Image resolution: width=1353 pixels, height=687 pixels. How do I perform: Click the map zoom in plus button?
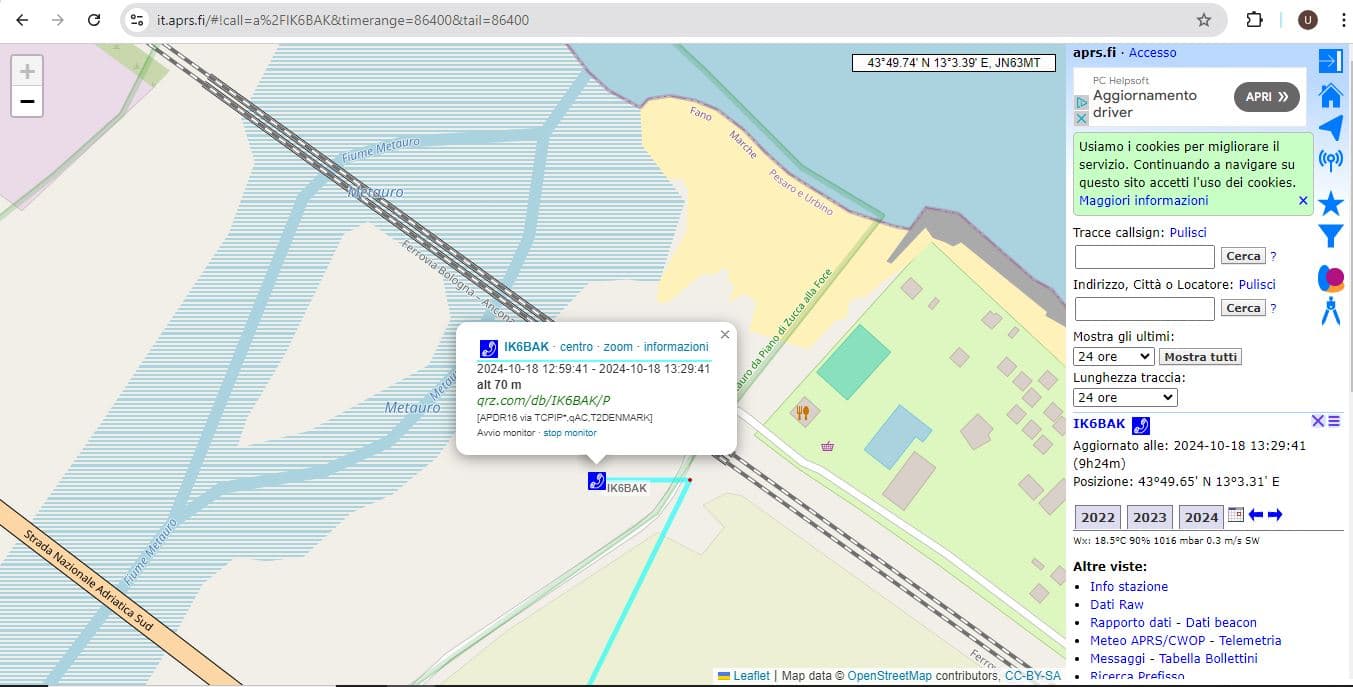point(27,71)
